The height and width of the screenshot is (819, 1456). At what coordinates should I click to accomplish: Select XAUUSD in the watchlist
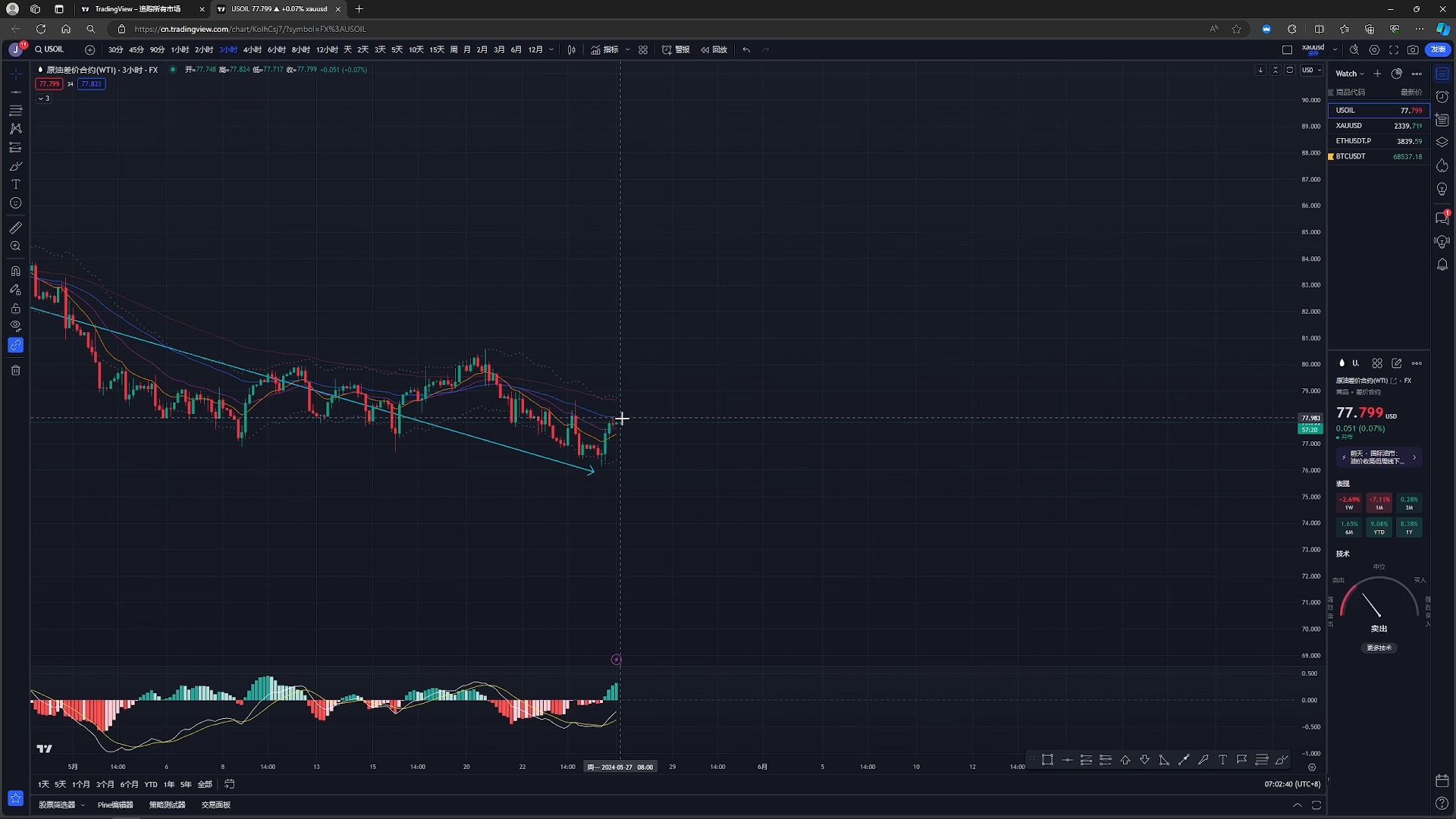[1379, 126]
